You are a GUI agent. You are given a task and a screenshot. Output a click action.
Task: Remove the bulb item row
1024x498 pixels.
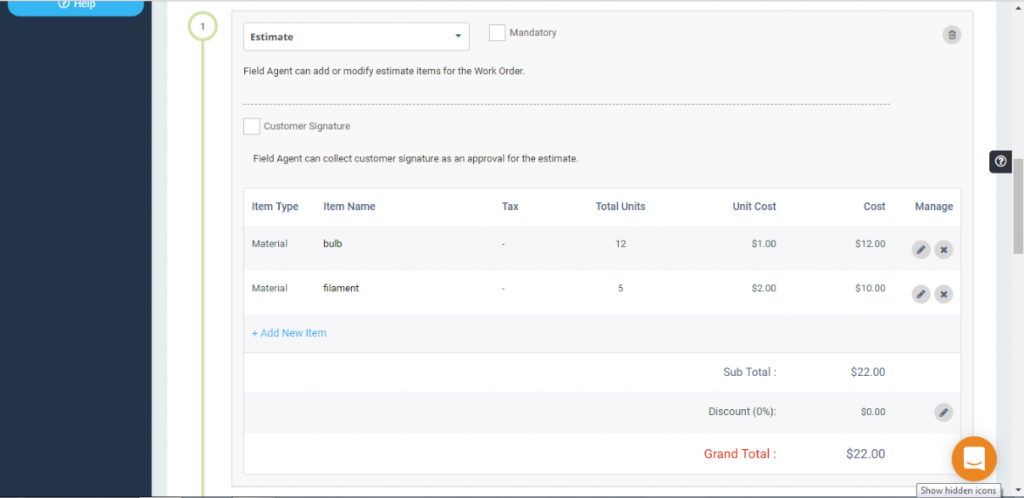point(944,249)
